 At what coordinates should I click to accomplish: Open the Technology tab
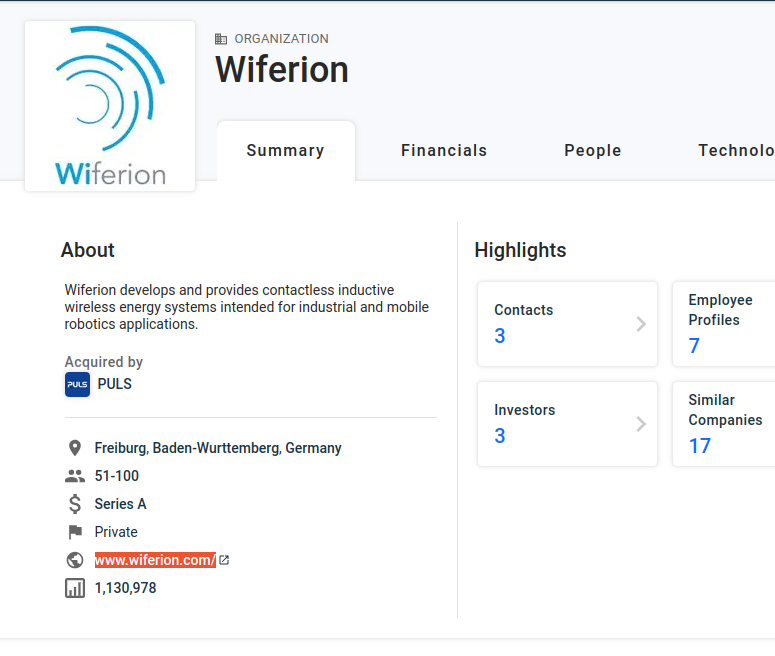pyautogui.click(x=736, y=150)
